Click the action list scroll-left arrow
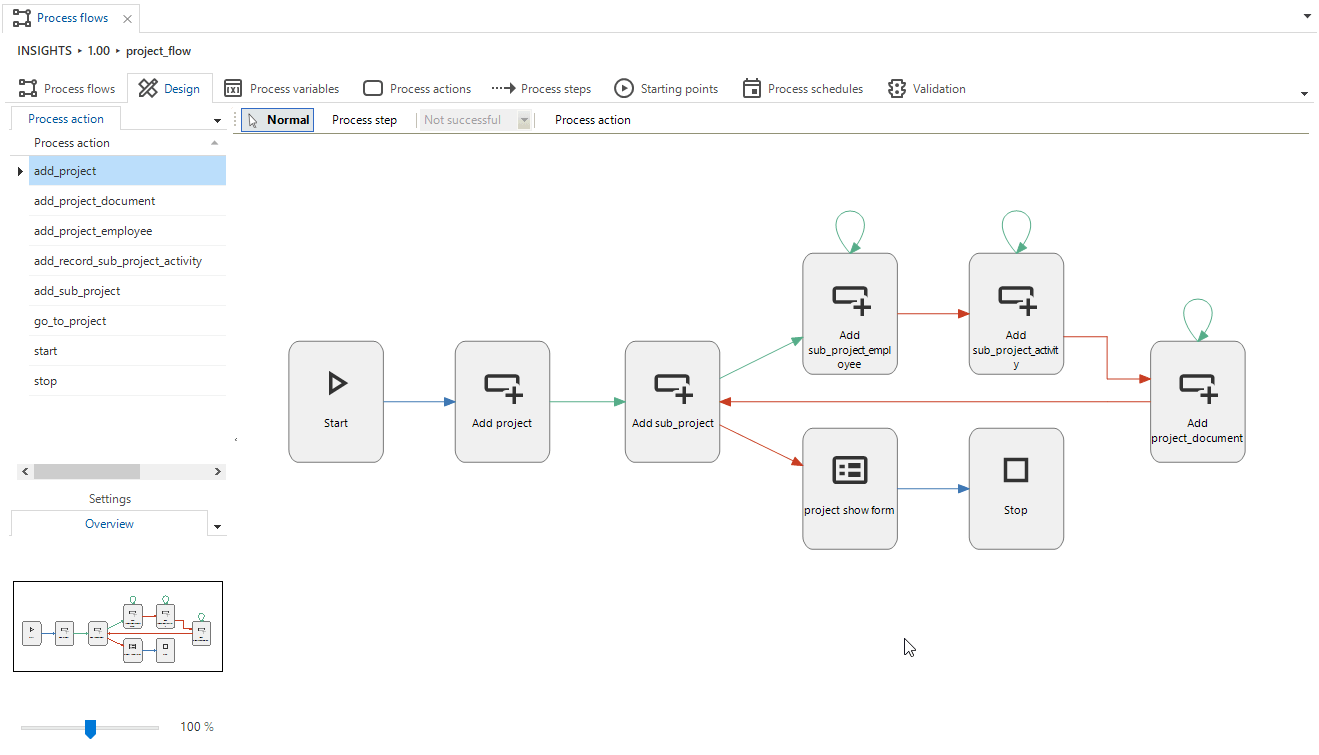 [24, 471]
